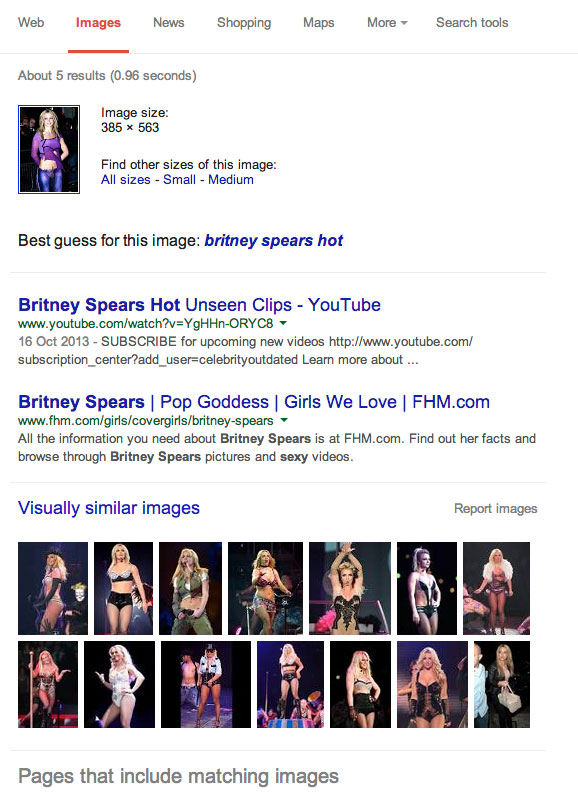Viewport: 578px width, 793px height.
Task: Open Search tools options
Action: click(472, 23)
